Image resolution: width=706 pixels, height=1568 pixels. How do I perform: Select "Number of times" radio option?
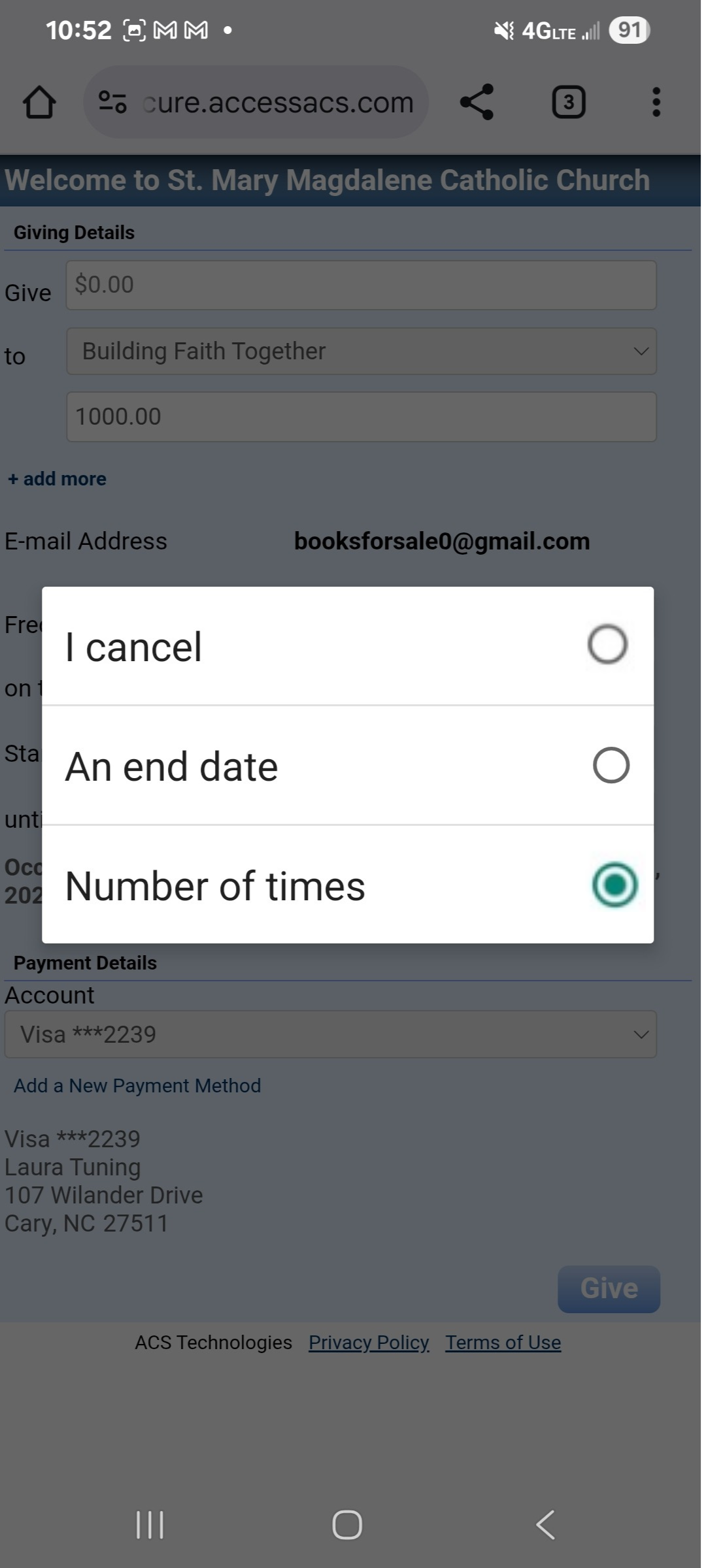click(614, 885)
